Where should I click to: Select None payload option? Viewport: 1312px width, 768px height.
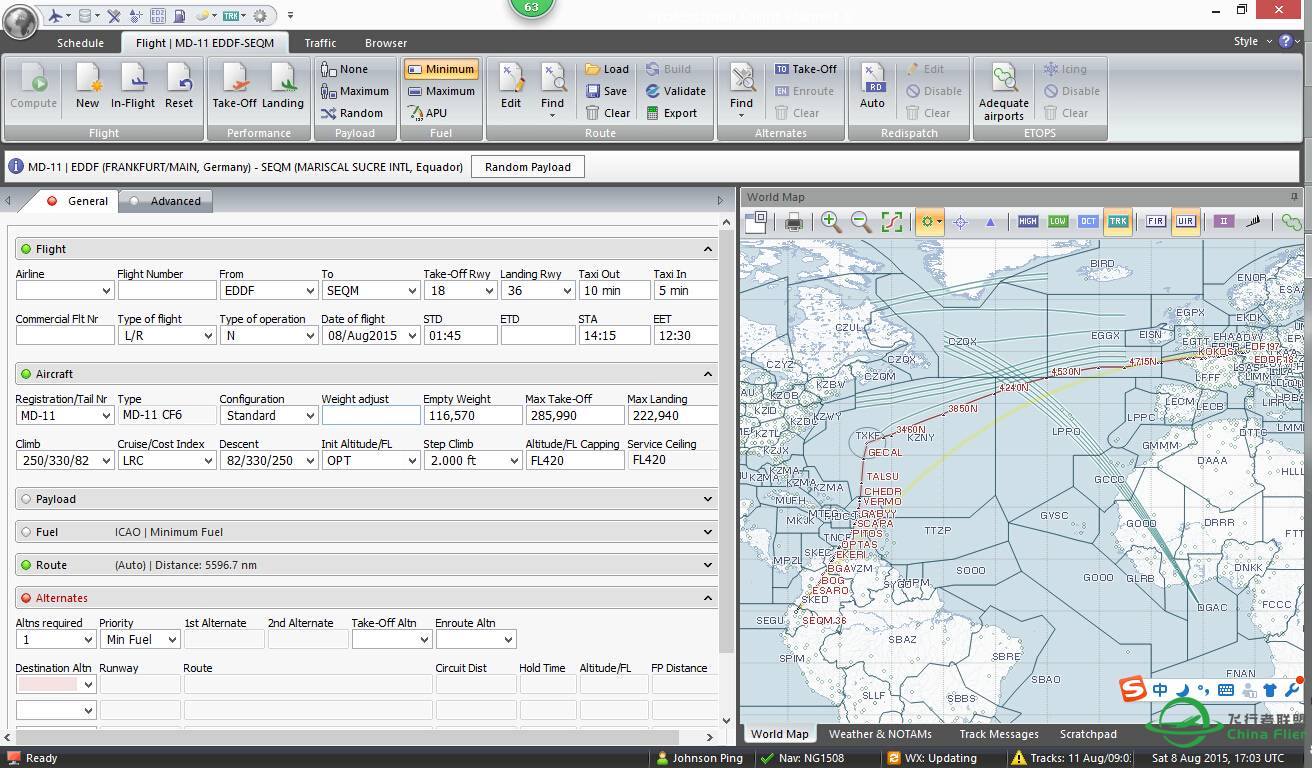coord(345,69)
